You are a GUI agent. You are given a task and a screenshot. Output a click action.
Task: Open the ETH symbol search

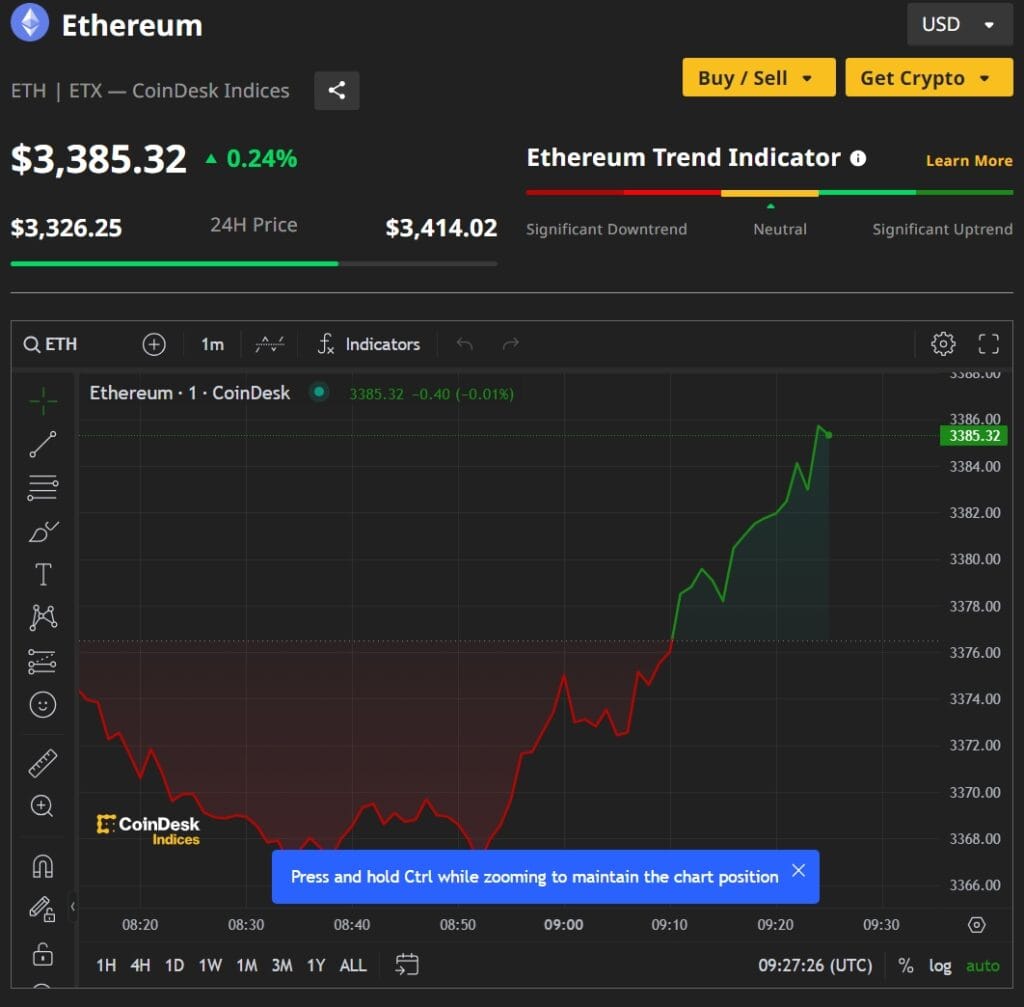(x=51, y=344)
